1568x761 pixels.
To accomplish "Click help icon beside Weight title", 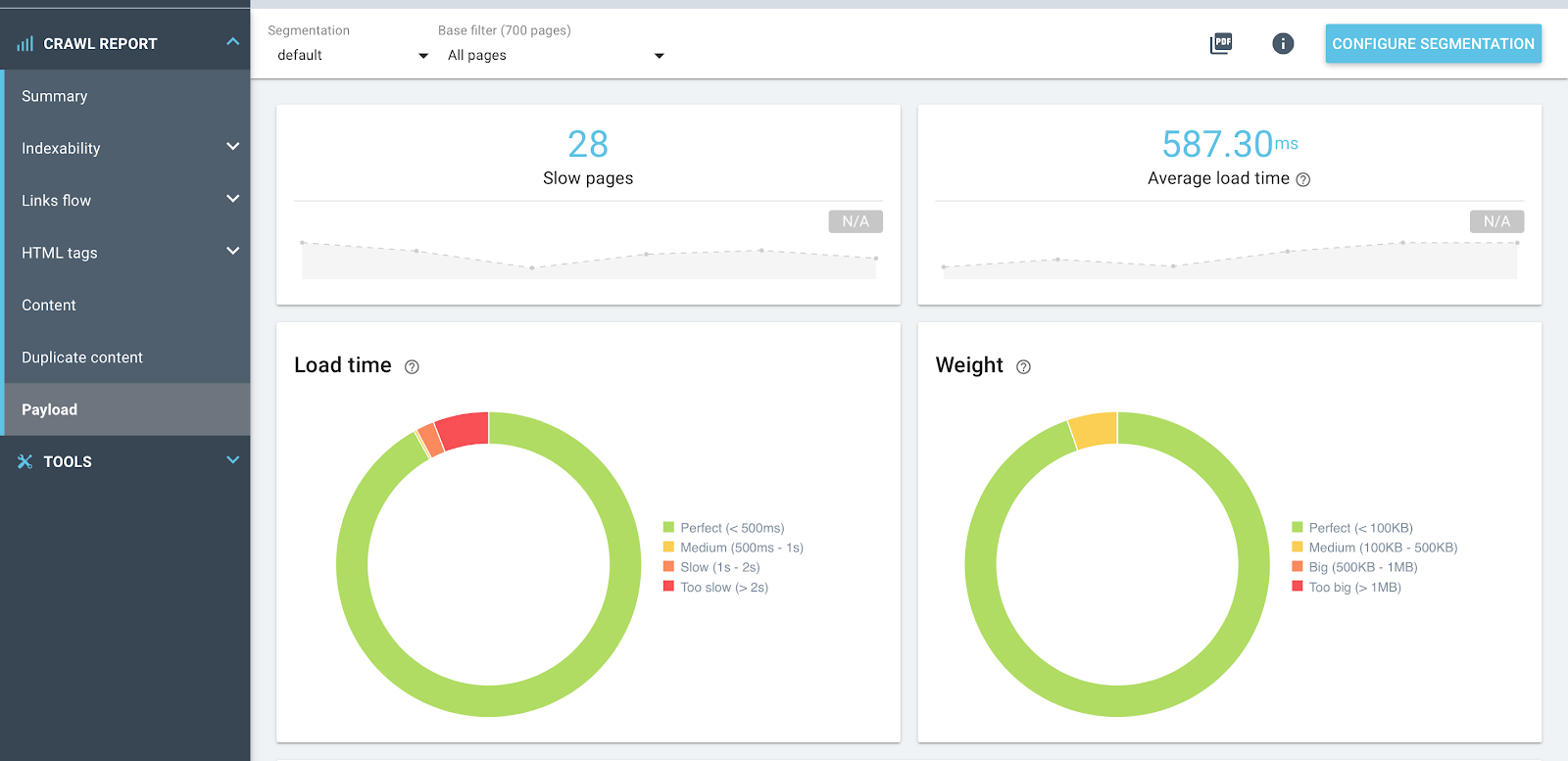I will click(1023, 366).
